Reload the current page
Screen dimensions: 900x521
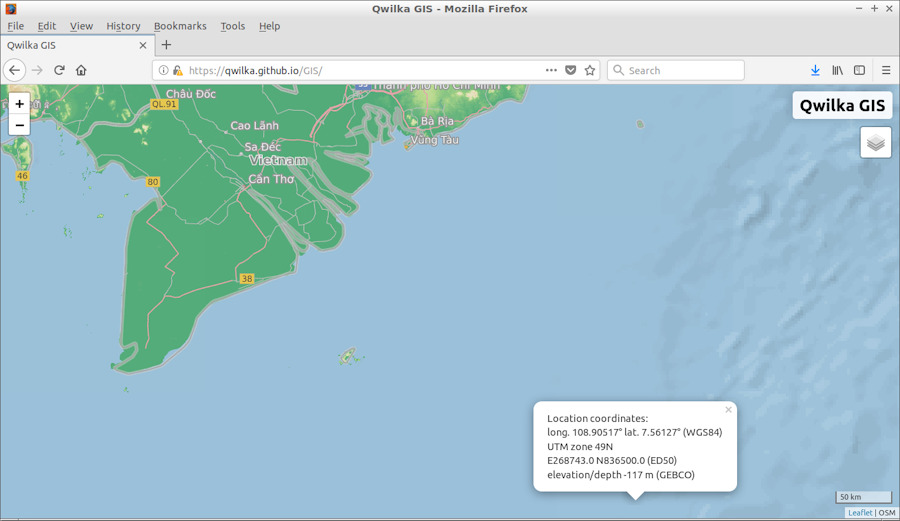click(59, 70)
